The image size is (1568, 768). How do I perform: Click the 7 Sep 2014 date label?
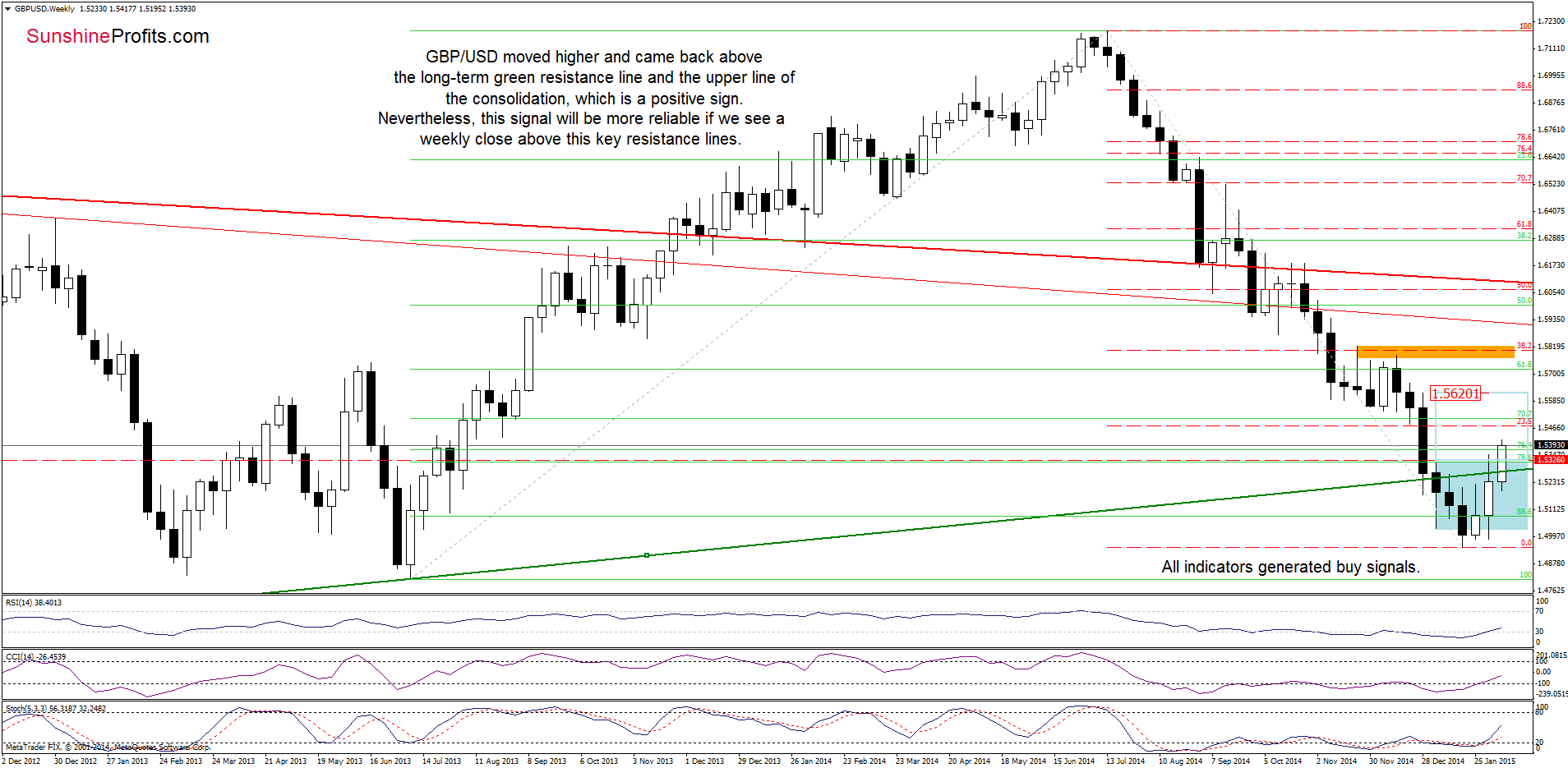[1230, 761]
